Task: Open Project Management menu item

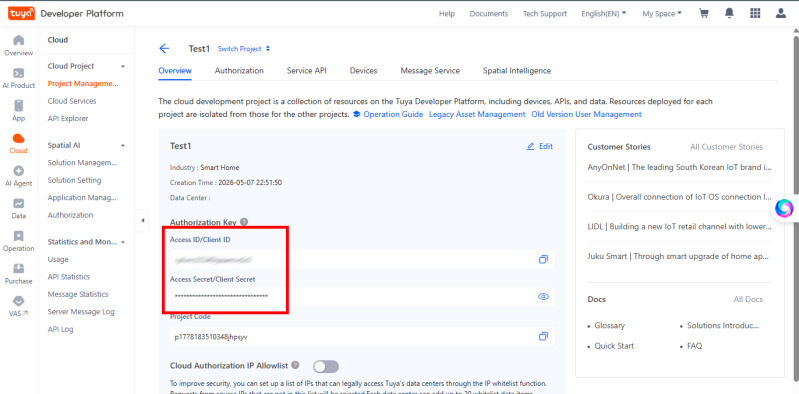Action: [x=83, y=84]
